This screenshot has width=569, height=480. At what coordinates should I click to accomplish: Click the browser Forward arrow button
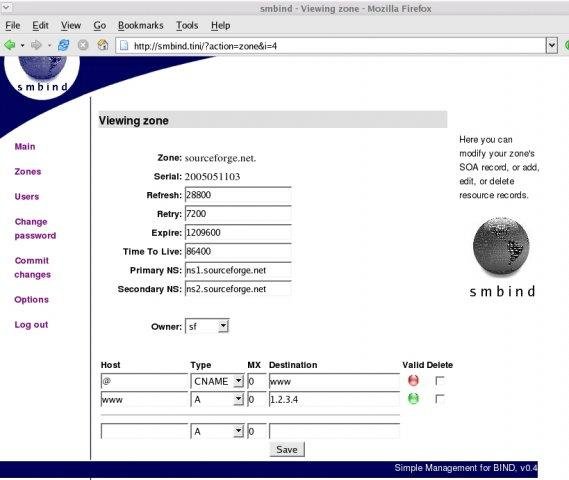[x=36, y=45]
